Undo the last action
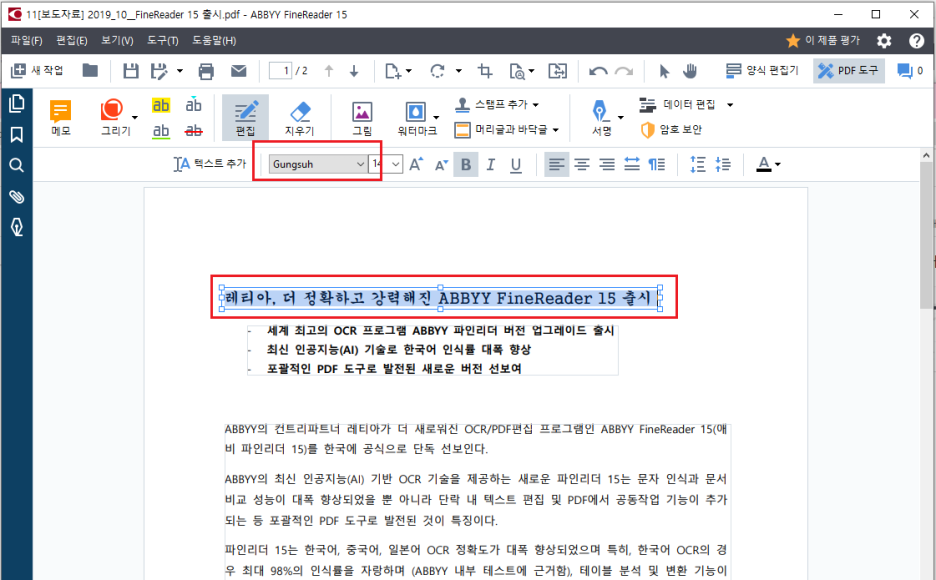The width and height of the screenshot is (936, 580). tap(598, 72)
